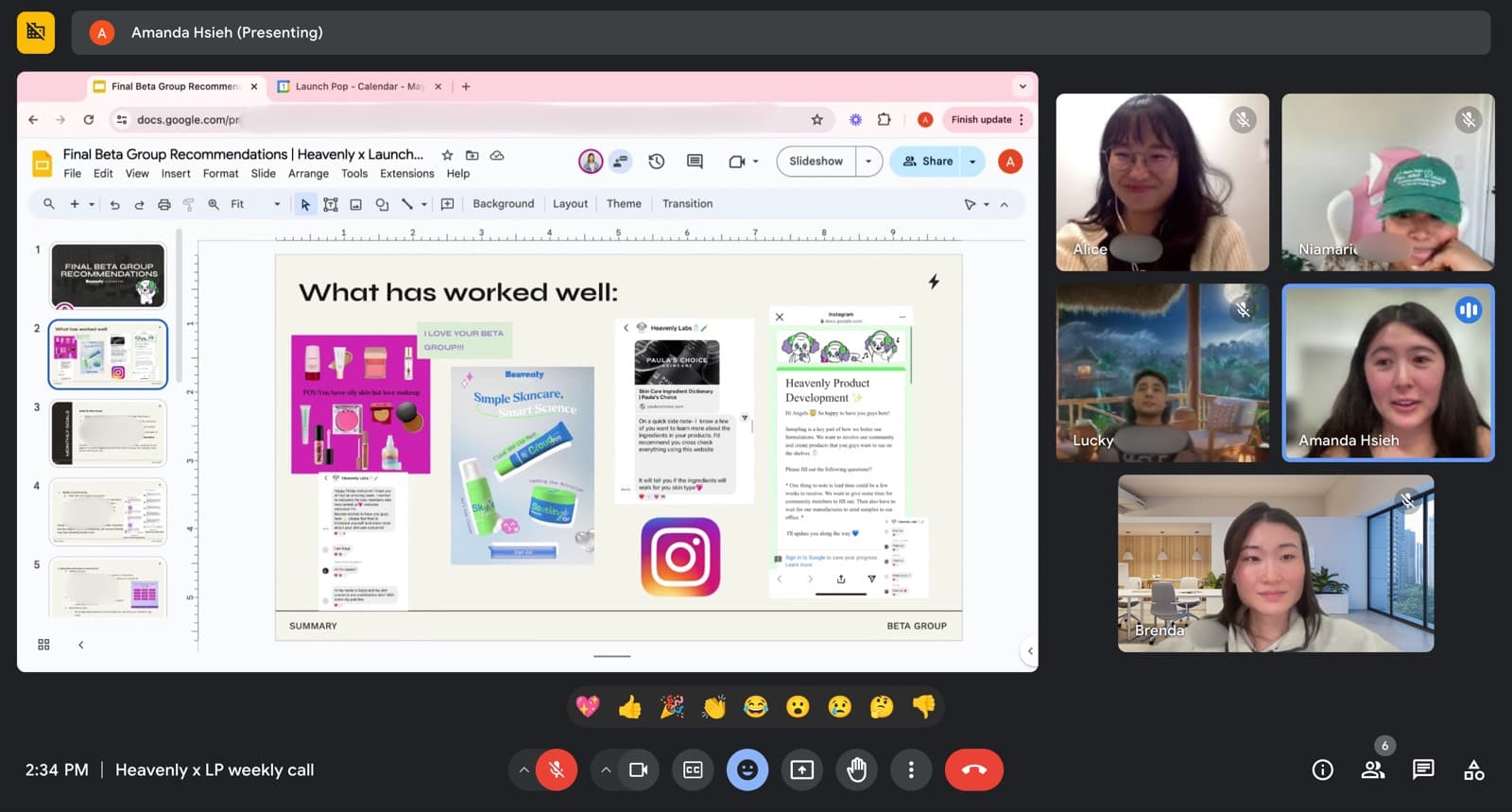Expand video settings arrow beside camera

[605, 769]
